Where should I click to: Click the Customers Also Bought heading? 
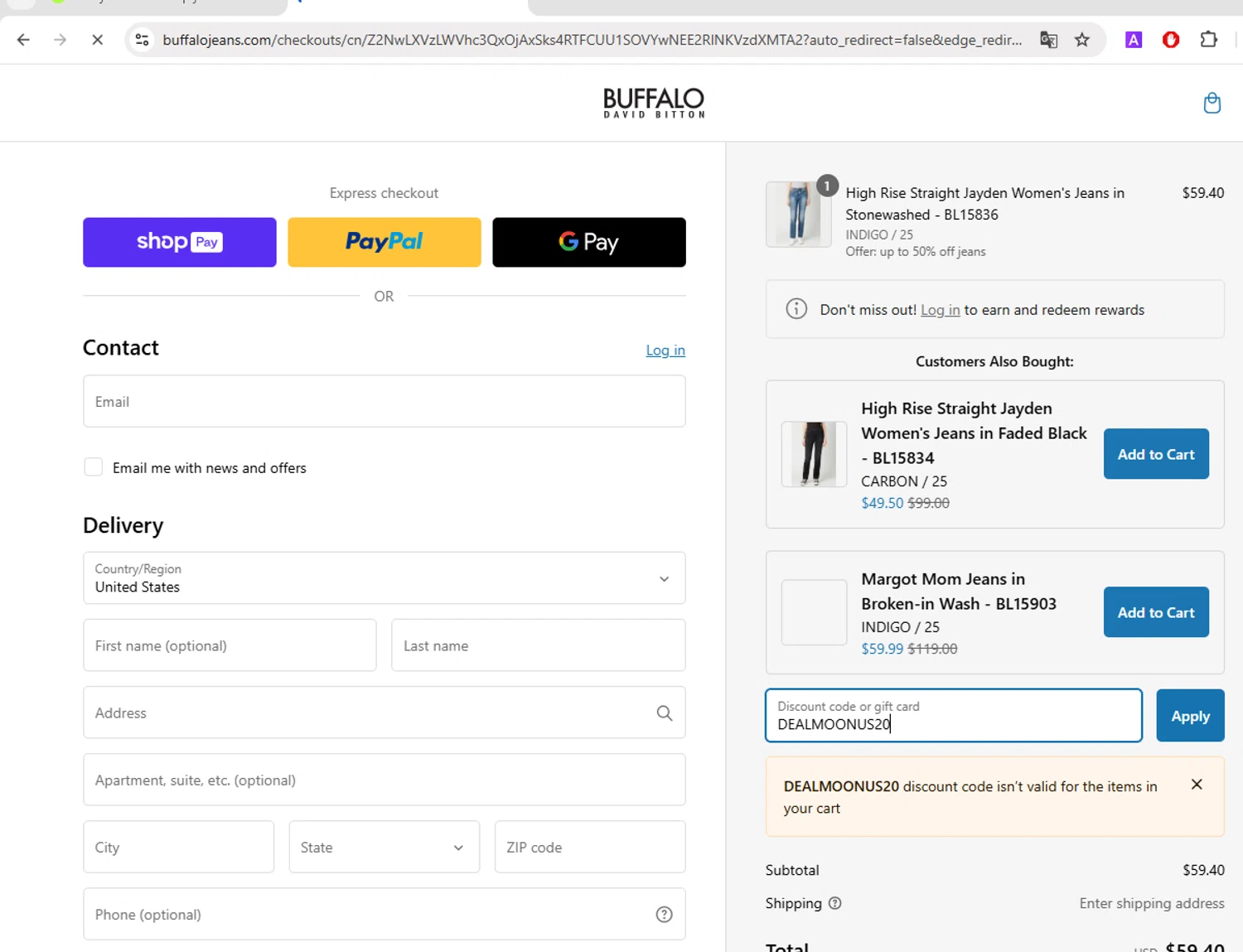(994, 361)
